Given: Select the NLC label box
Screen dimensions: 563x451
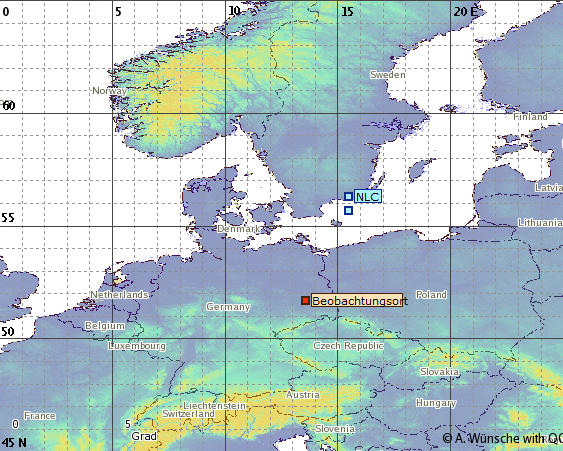Looking at the screenshot, I should pyautogui.click(x=368, y=196).
